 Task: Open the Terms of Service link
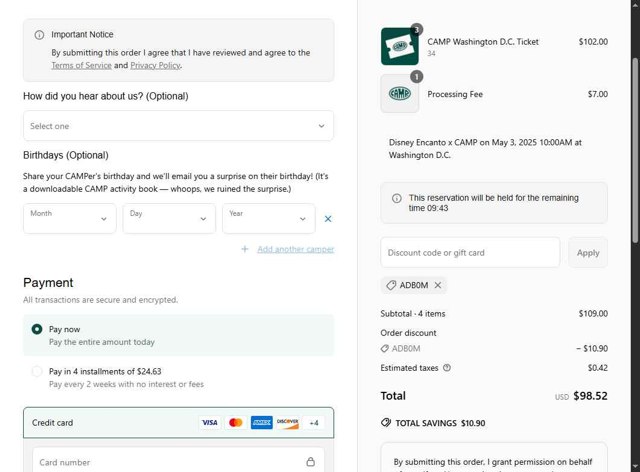(x=81, y=65)
